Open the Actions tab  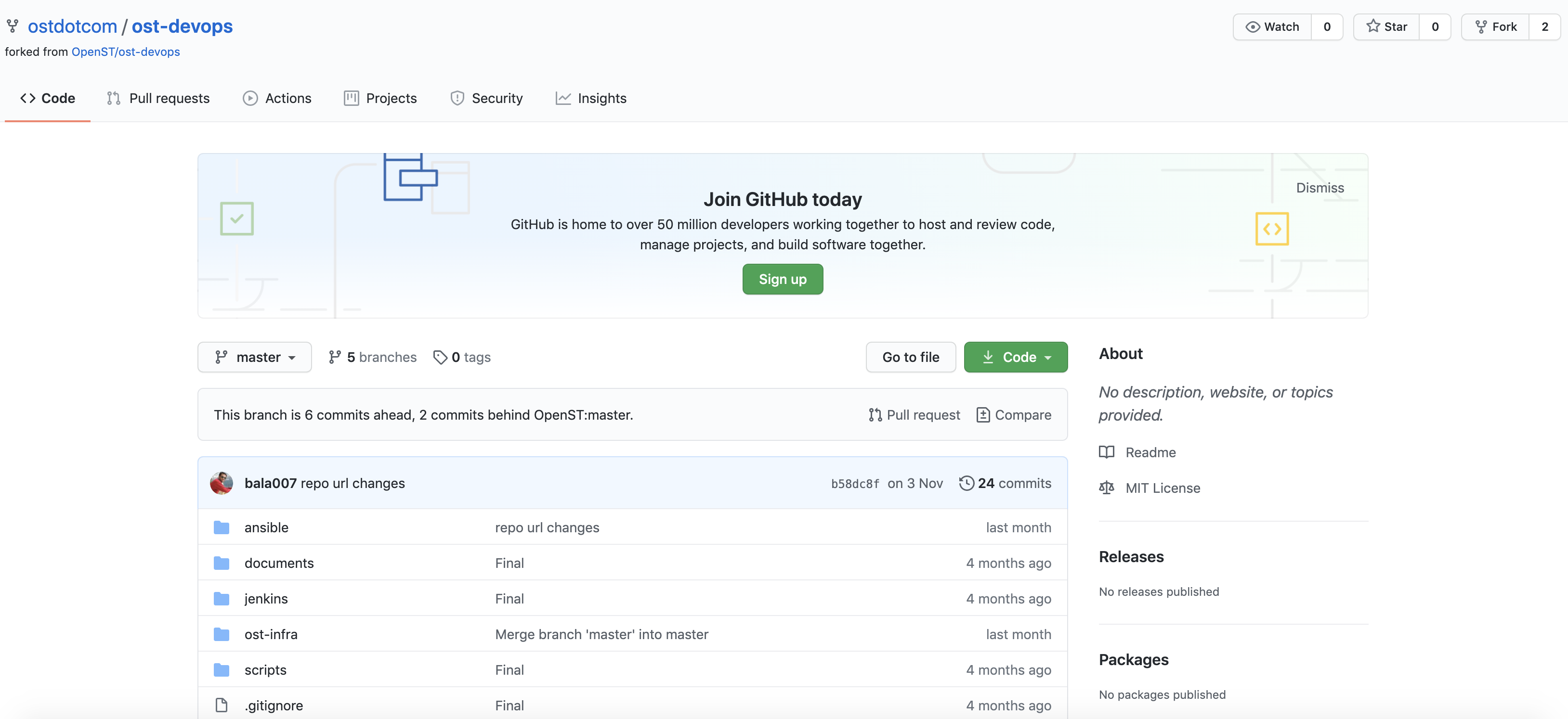pyautogui.click(x=277, y=98)
